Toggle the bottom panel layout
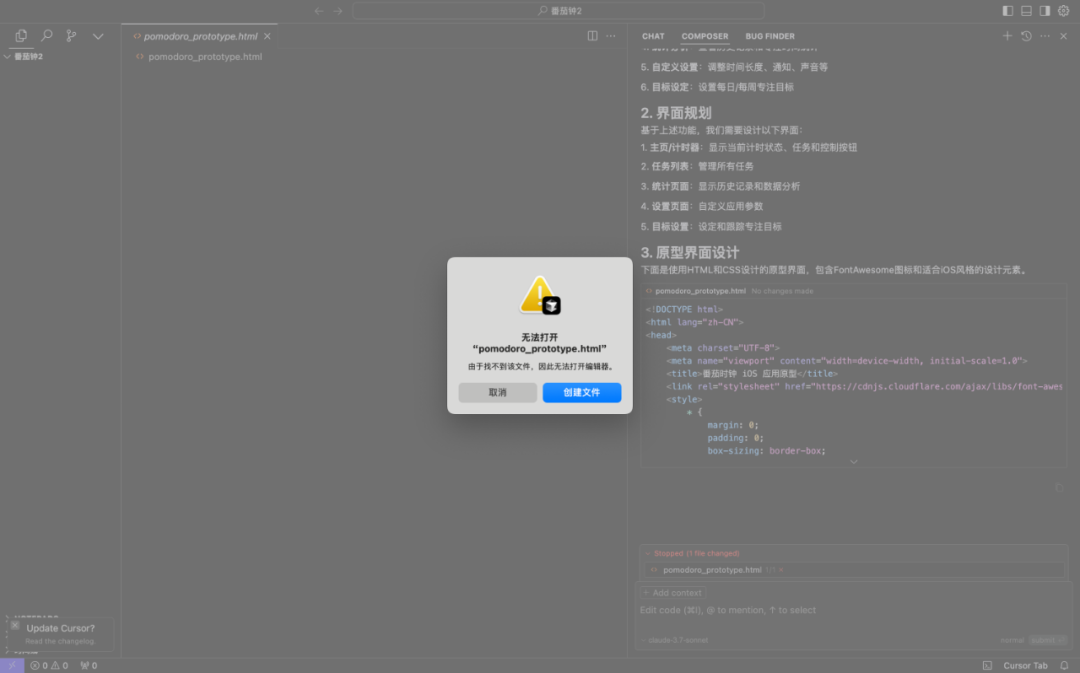This screenshot has width=1080, height=673. click(1026, 11)
